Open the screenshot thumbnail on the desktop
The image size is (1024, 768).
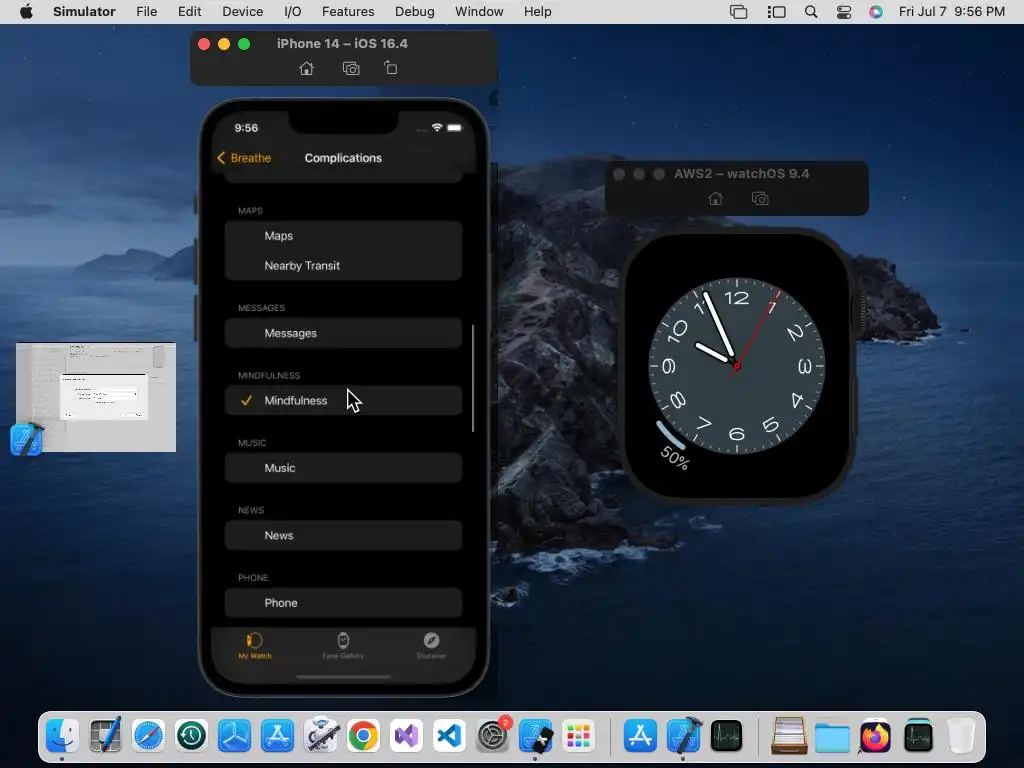pos(96,397)
